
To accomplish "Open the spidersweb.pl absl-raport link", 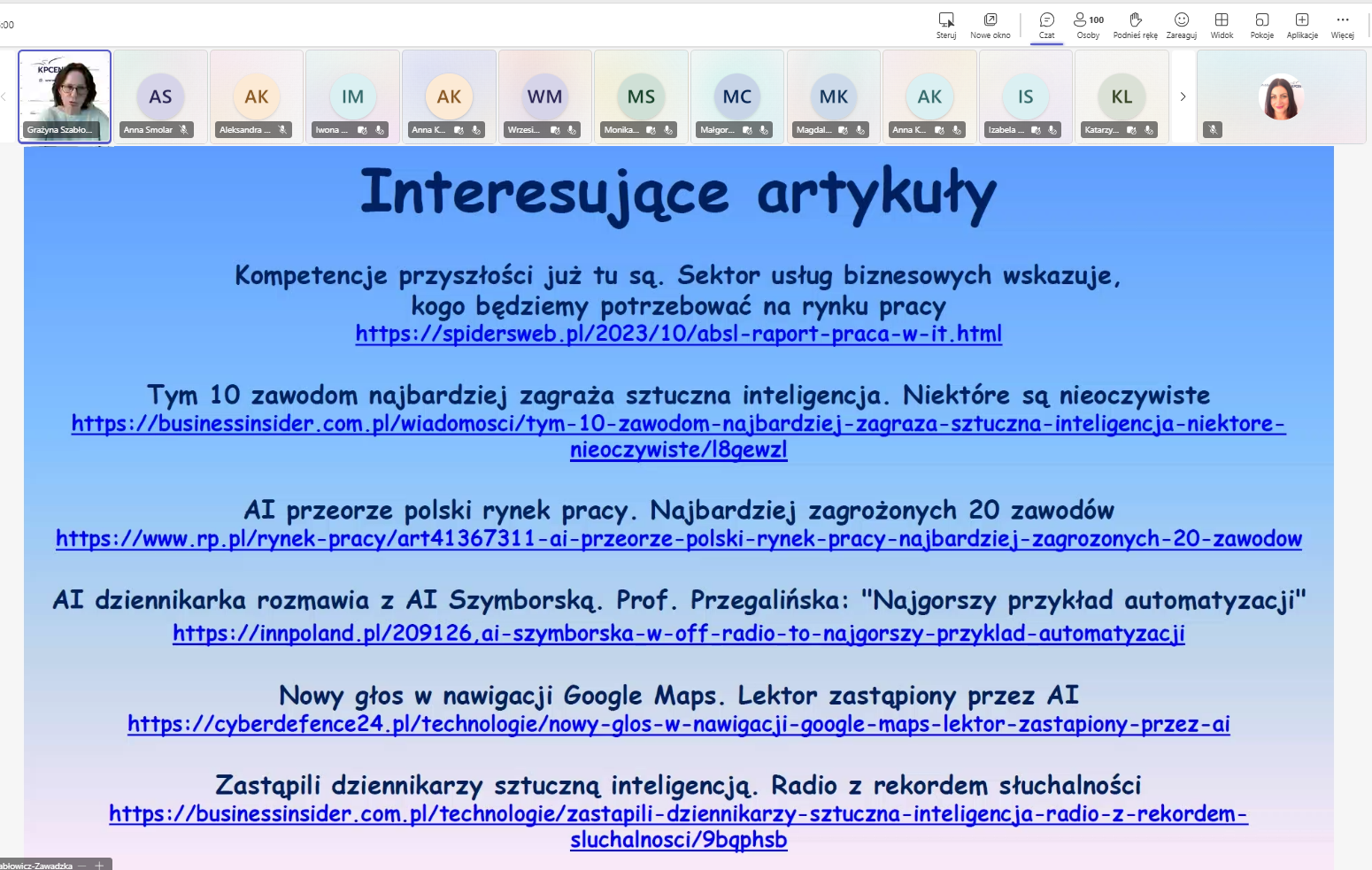I will pyautogui.click(x=679, y=334).
